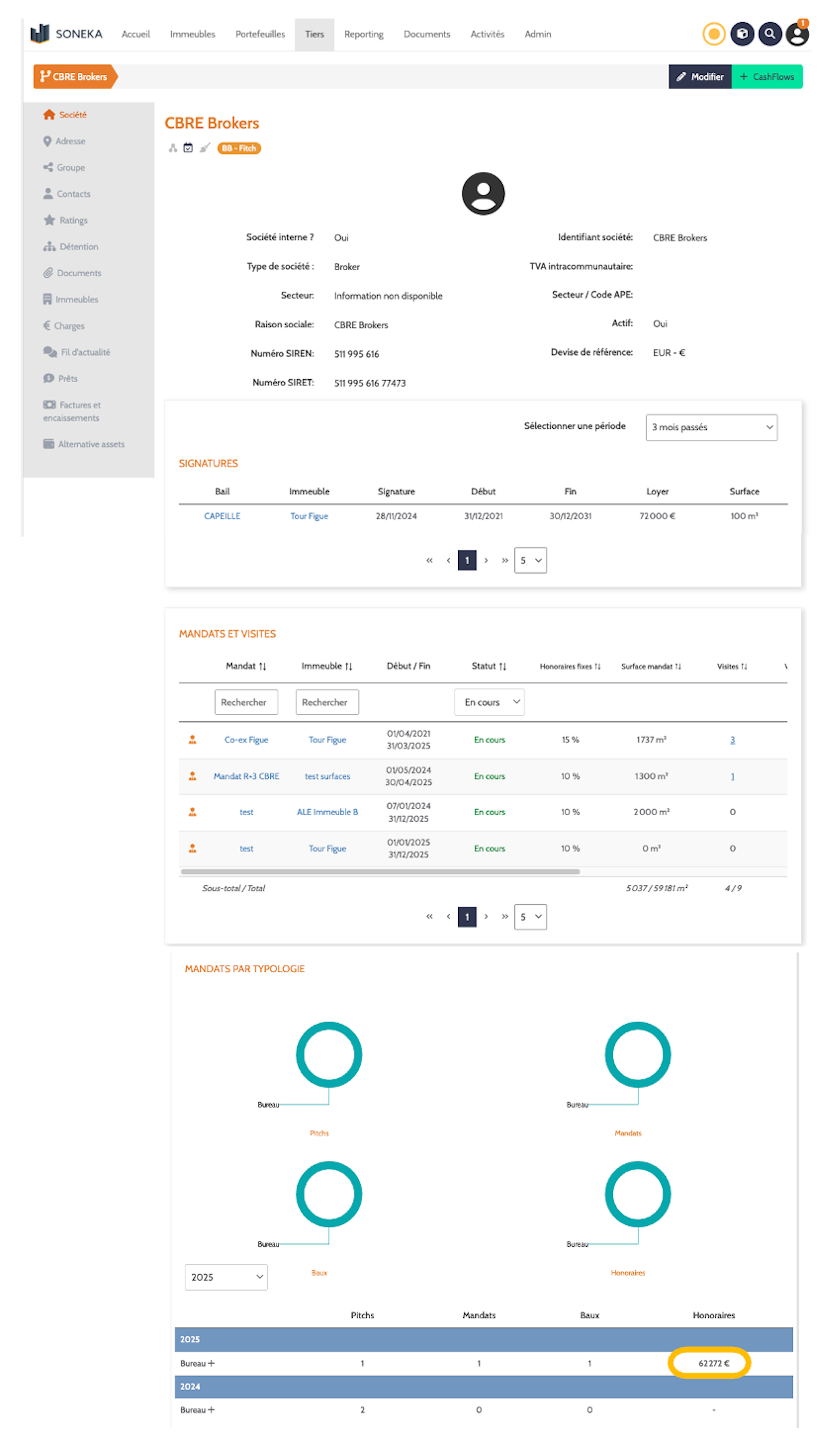Open Groupe in the sidebar
Screen dimensions: 833x1440
pos(64,168)
